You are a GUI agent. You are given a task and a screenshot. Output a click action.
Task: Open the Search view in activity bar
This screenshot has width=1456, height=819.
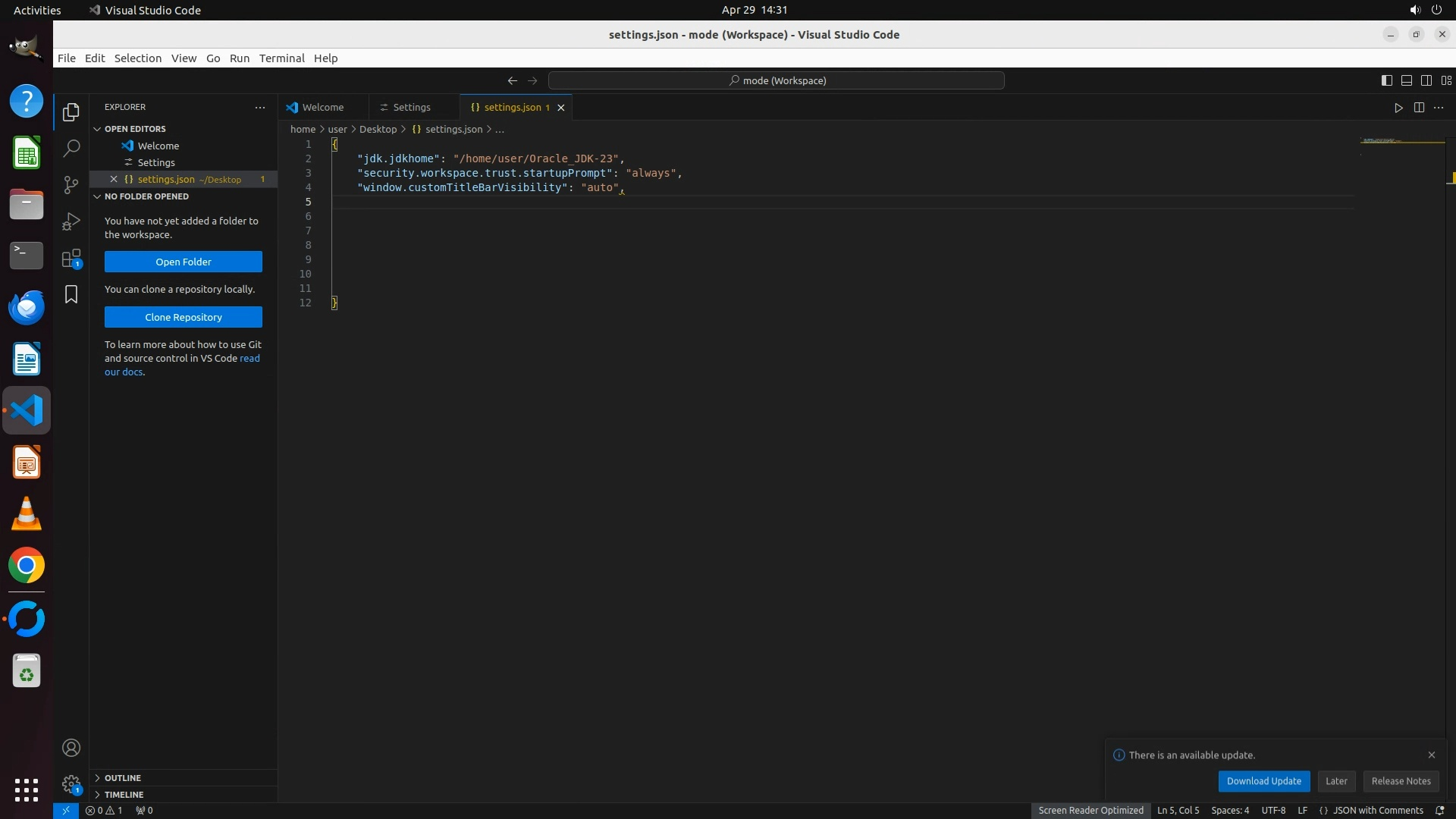point(71,149)
